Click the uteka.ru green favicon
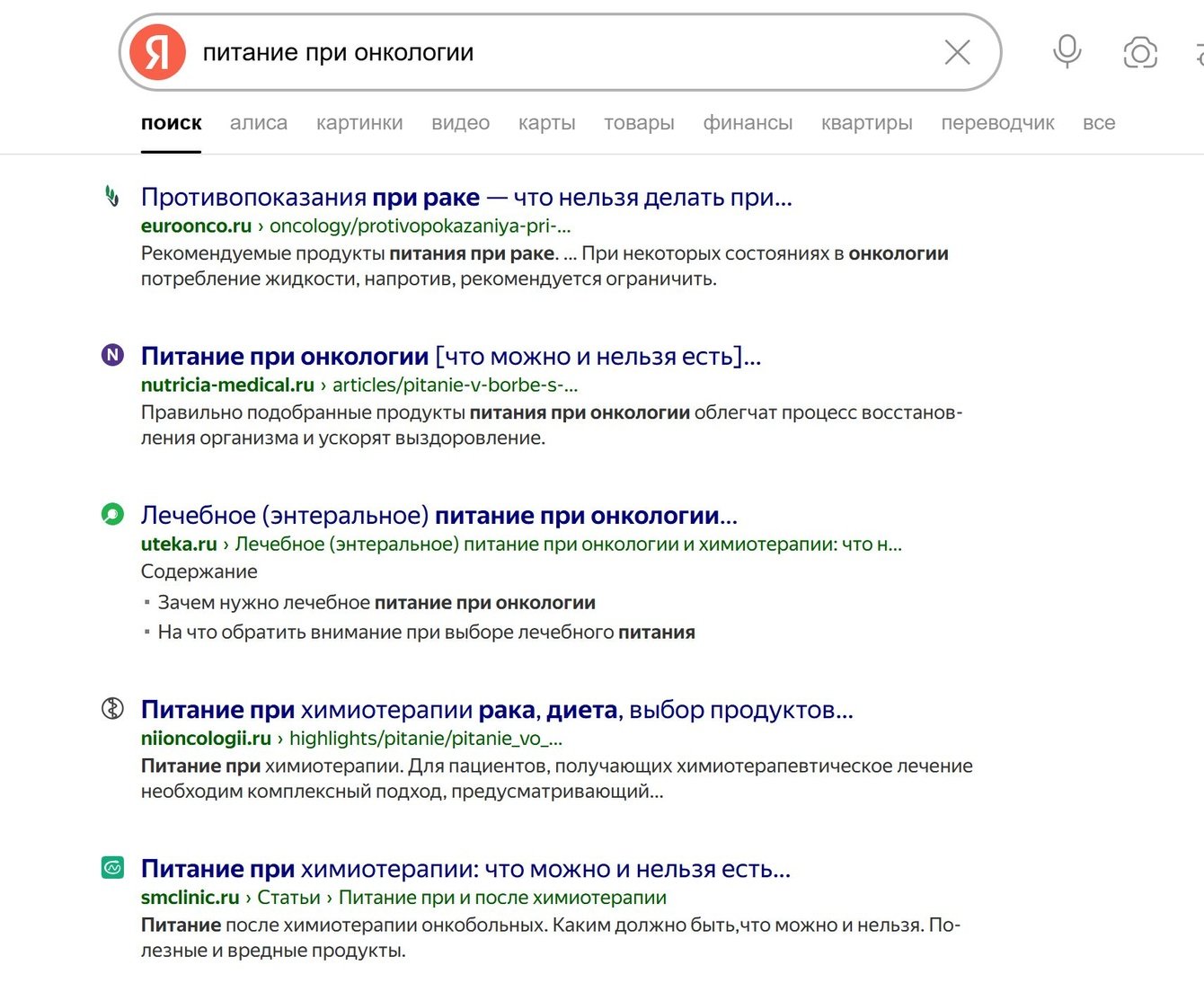This screenshot has width=1204, height=992. pyautogui.click(x=112, y=514)
